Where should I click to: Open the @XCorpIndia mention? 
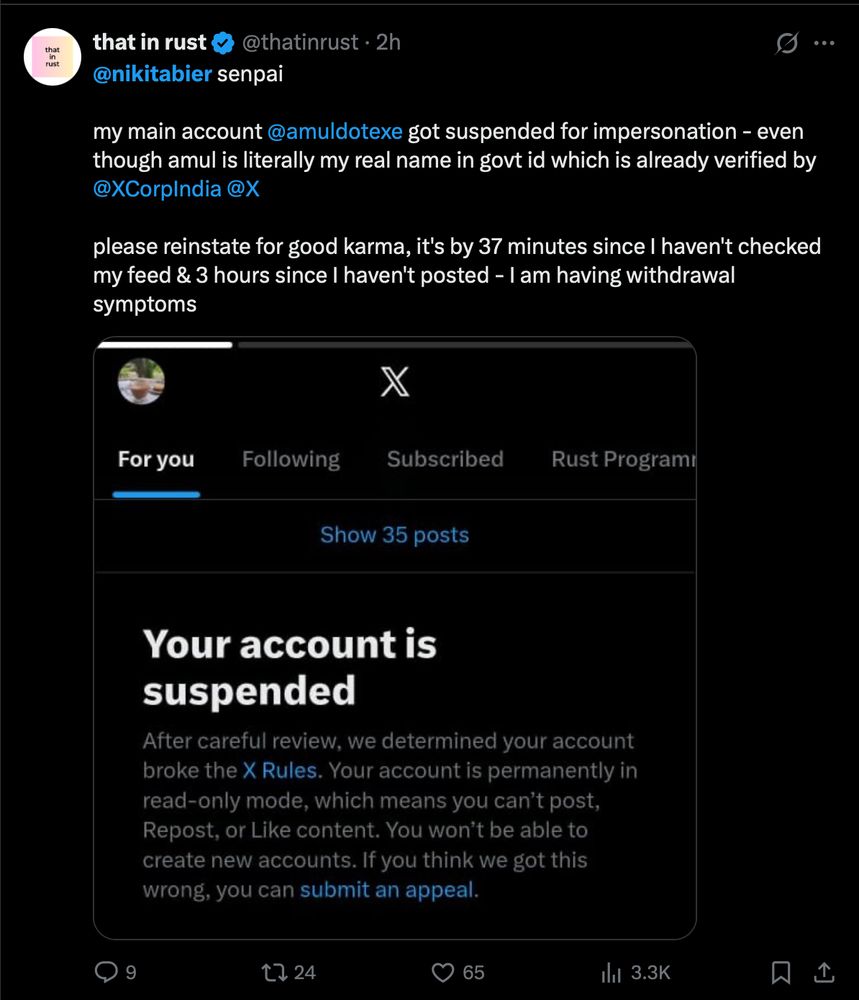coord(157,189)
